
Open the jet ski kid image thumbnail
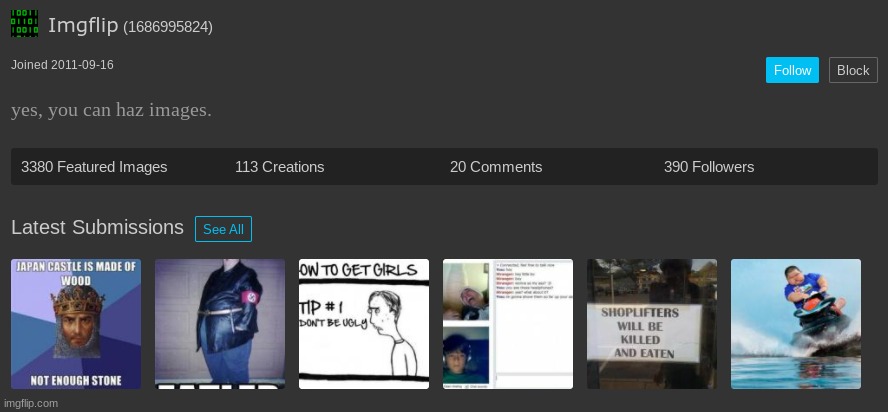pyautogui.click(x=796, y=324)
